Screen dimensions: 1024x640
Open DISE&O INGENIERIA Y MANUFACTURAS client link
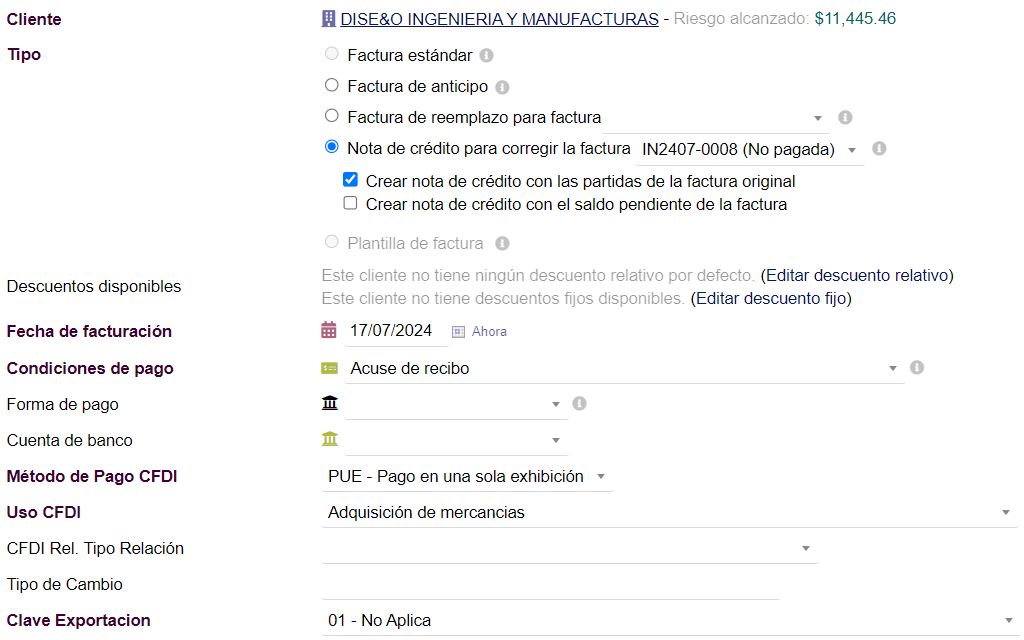pyautogui.click(x=499, y=19)
